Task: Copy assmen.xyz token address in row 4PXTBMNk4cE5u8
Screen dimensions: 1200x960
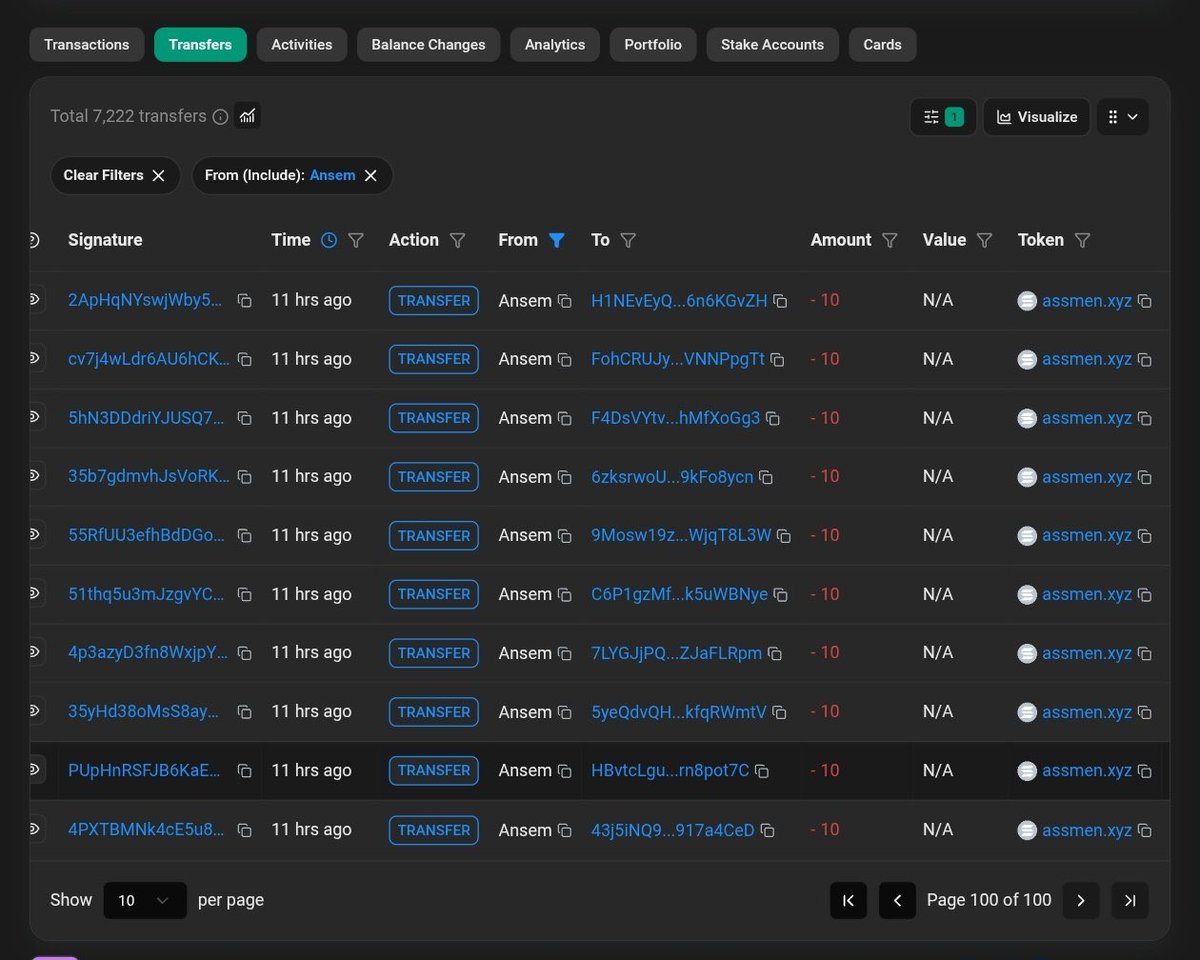Action: pyautogui.click(x=1144, y=831)
